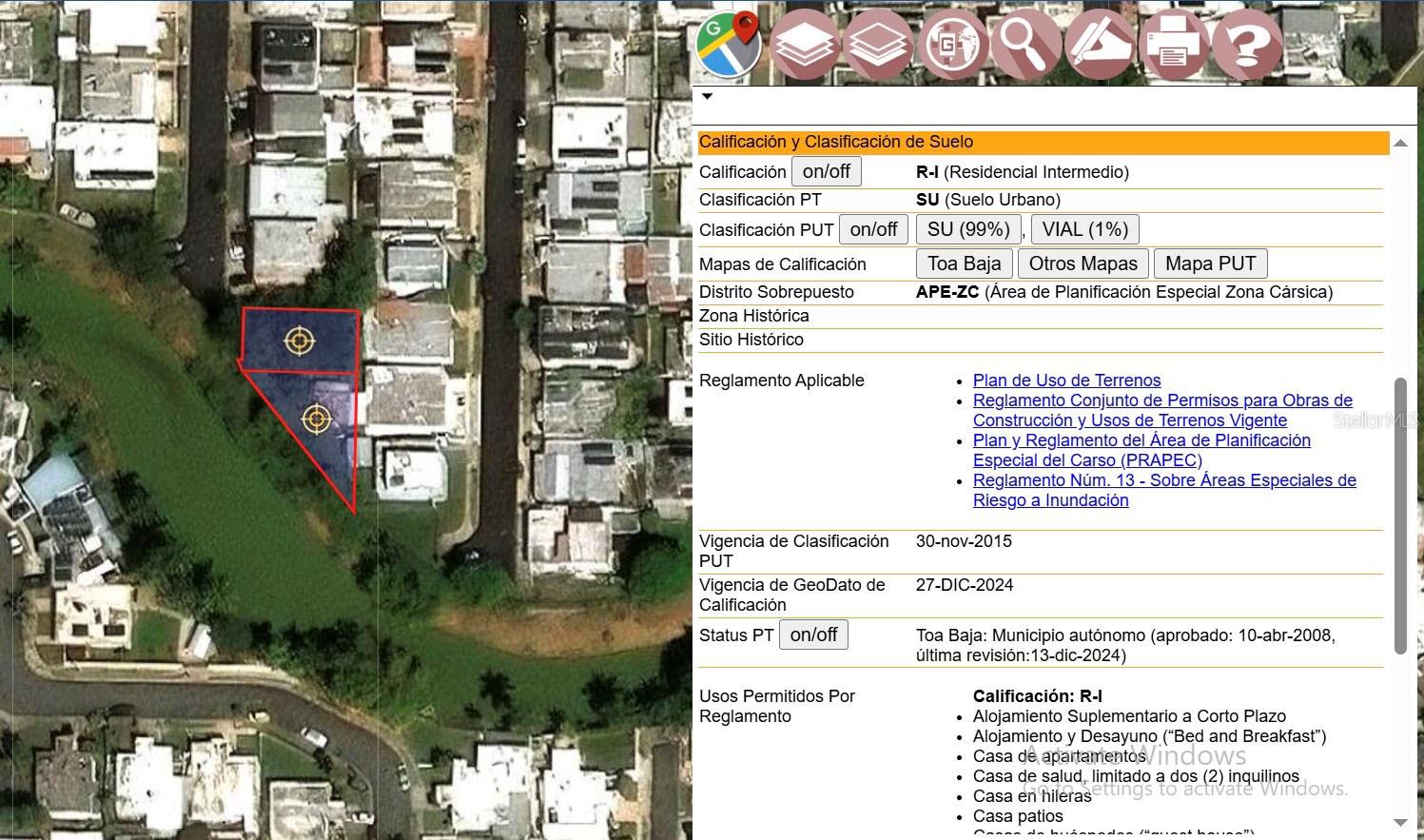Click the layers icon with solid white top sheet
This screenshot has width=1424, height=840.
coord(804,44)
